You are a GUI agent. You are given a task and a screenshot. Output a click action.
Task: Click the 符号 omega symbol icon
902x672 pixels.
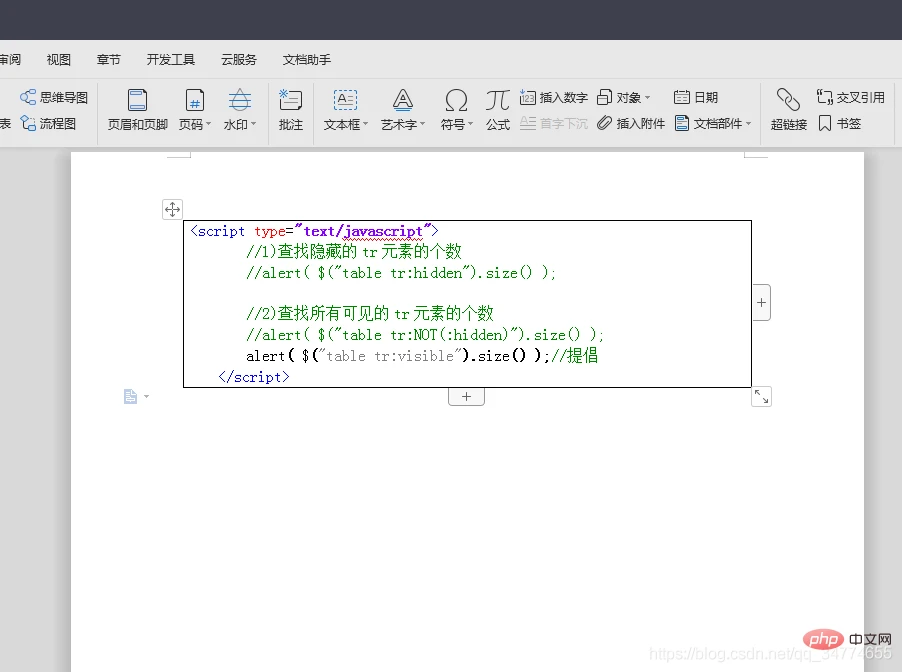pyautogui.click(x=456, y=100)
